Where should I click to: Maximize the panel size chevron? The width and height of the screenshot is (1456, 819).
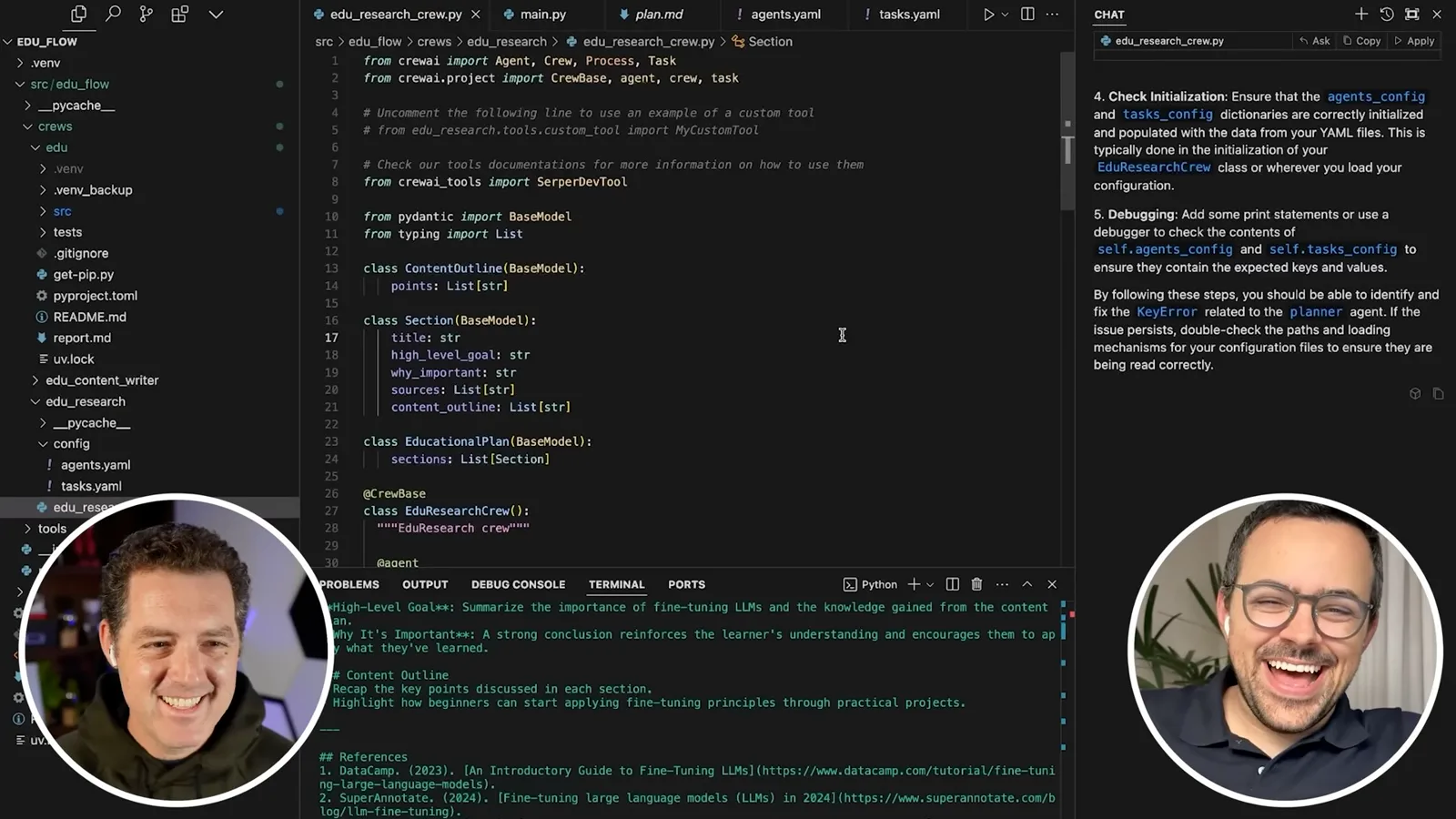coord(1026,584)
